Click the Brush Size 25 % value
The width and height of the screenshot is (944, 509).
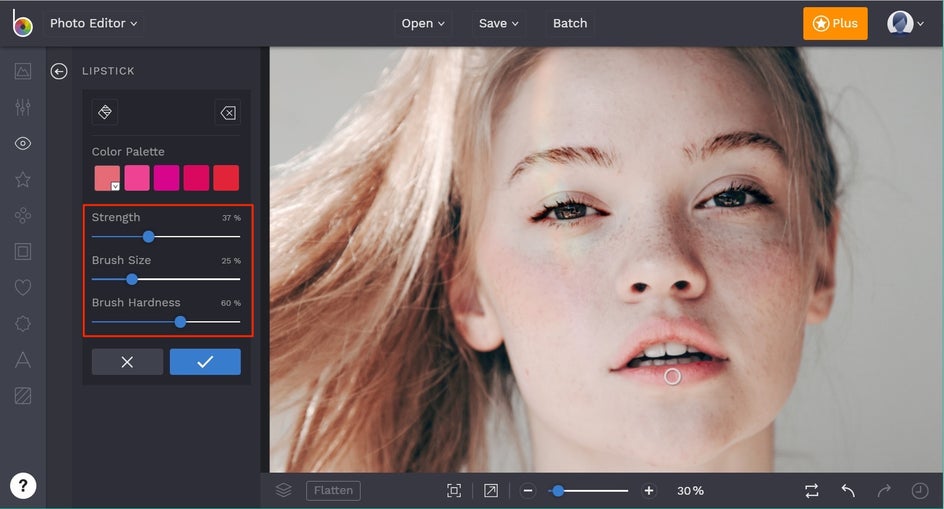[x=231, y=261]
